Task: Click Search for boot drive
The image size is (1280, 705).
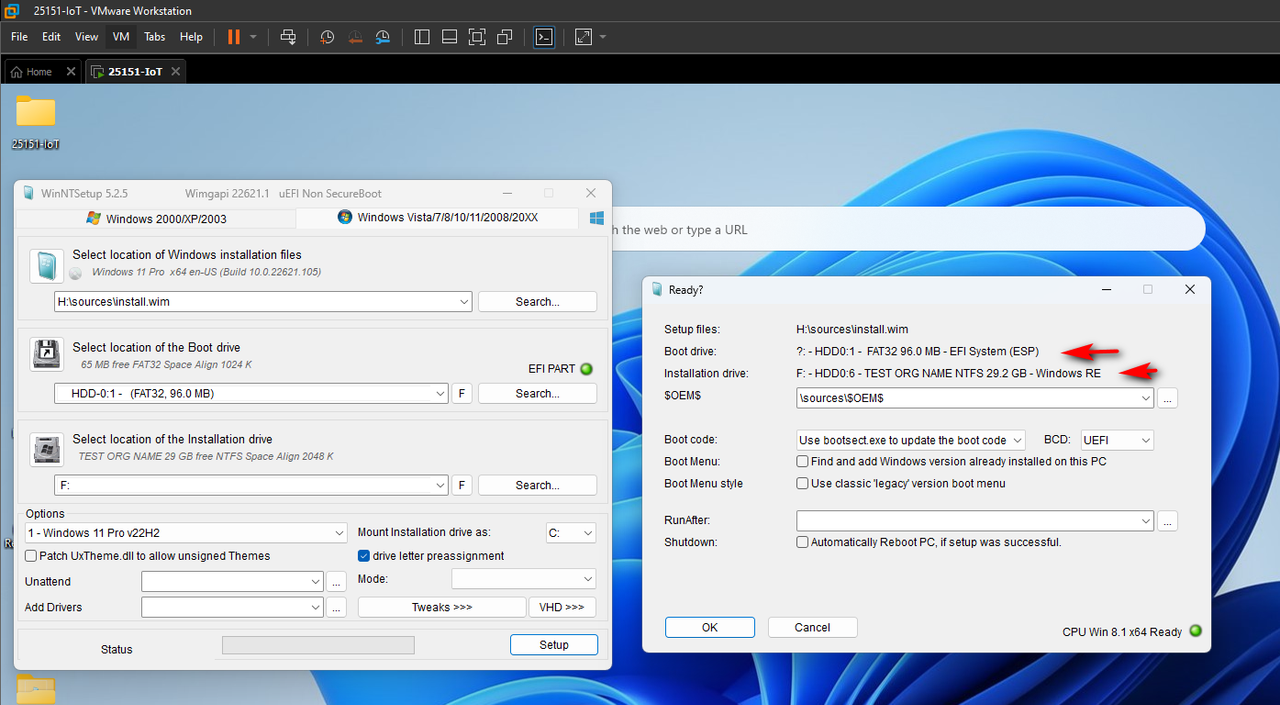Action: (x=537, y=394)
